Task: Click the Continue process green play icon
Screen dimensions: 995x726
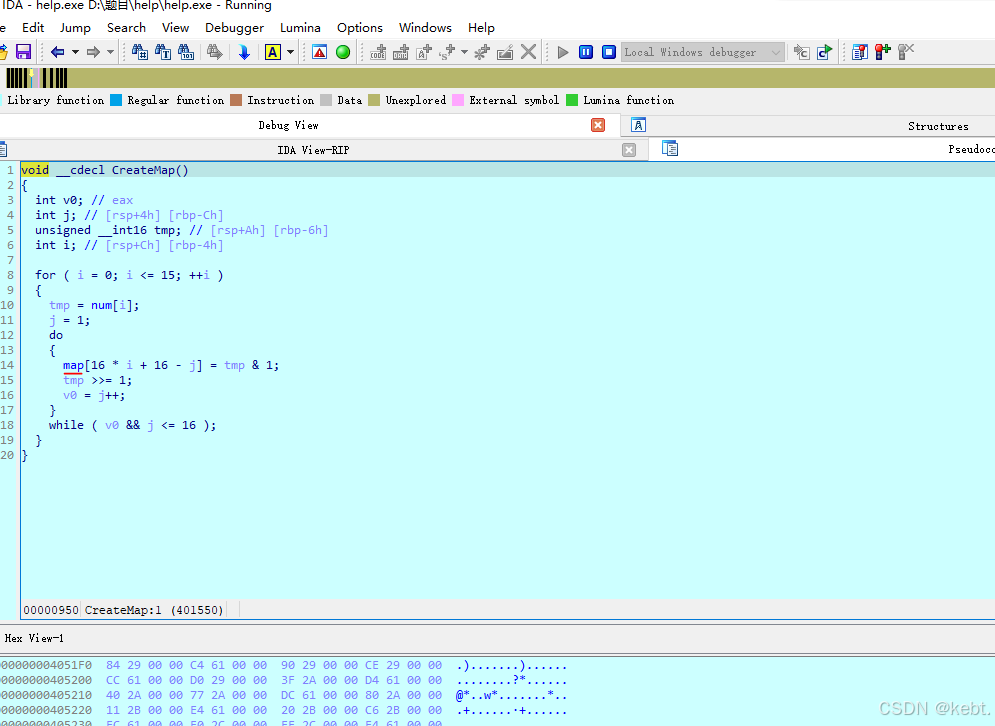Action: [563, 51]
